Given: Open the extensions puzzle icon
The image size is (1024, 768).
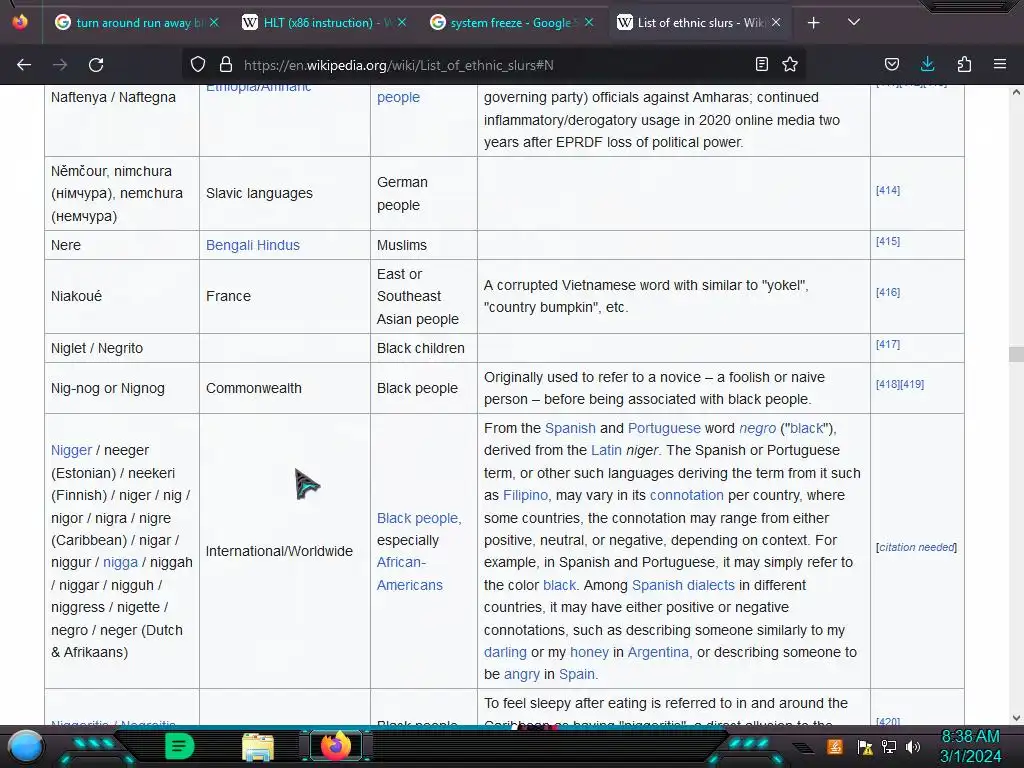Looking at the screenshot, I should 964,64.
